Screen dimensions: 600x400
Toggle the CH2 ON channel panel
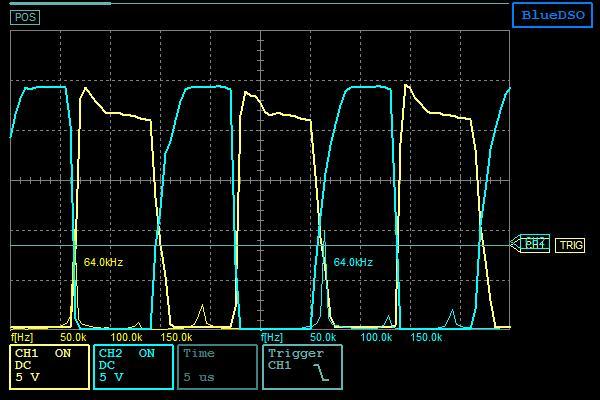(x=133, y=367)
